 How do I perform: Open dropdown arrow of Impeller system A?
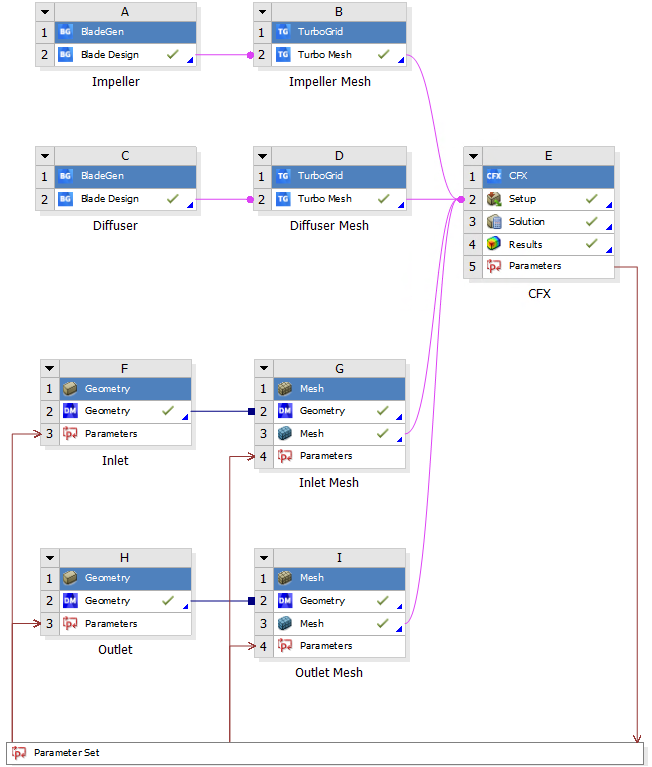click(x=45, y=11)
